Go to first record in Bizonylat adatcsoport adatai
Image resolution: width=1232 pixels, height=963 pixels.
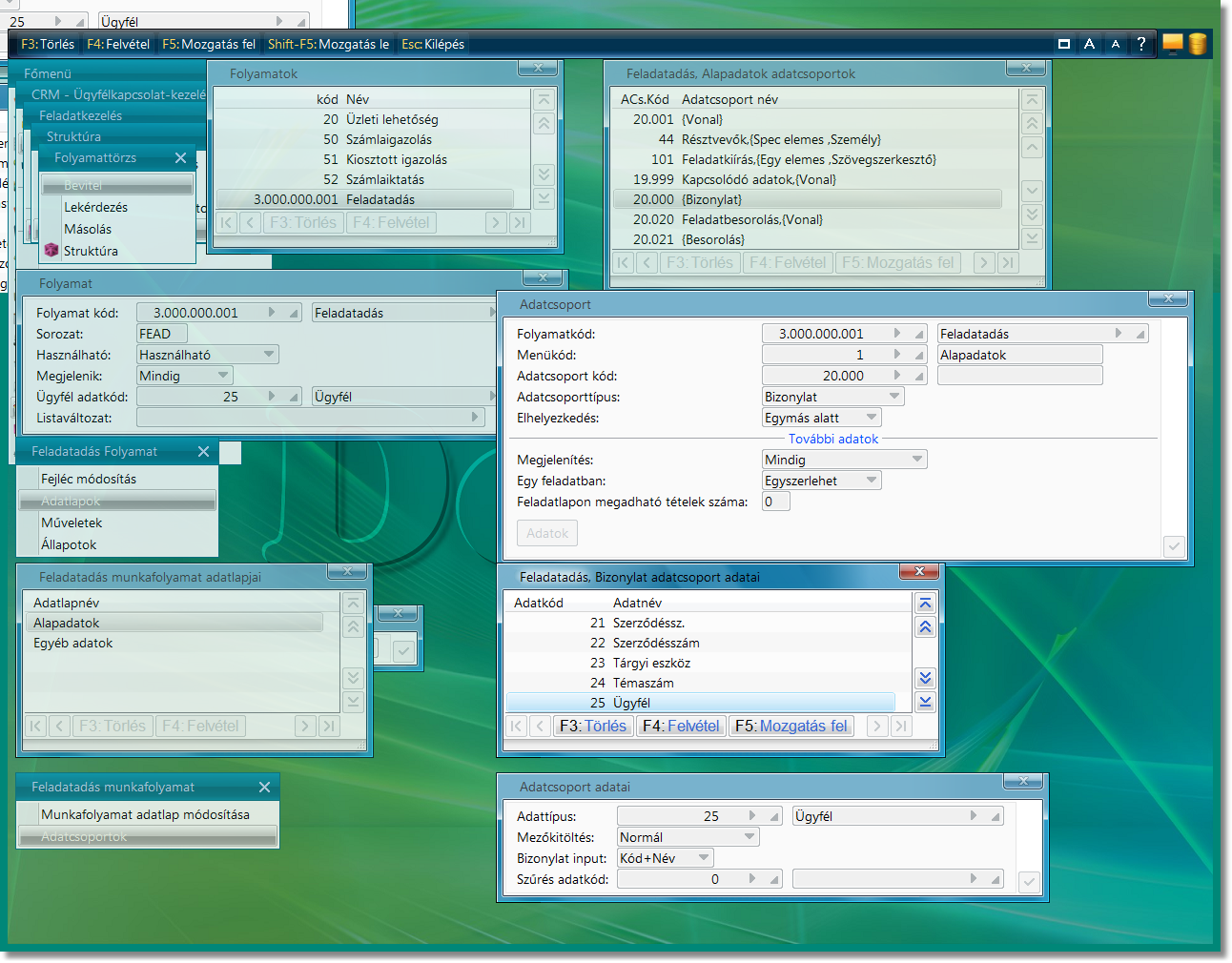point(516,727)
